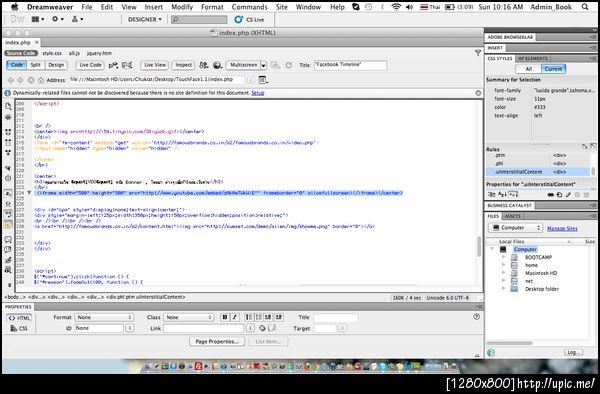Click the Open Documents icon in coding toolbar
Image resolution: width=600 pixels, height=394 pixels.
pos(8,106)
